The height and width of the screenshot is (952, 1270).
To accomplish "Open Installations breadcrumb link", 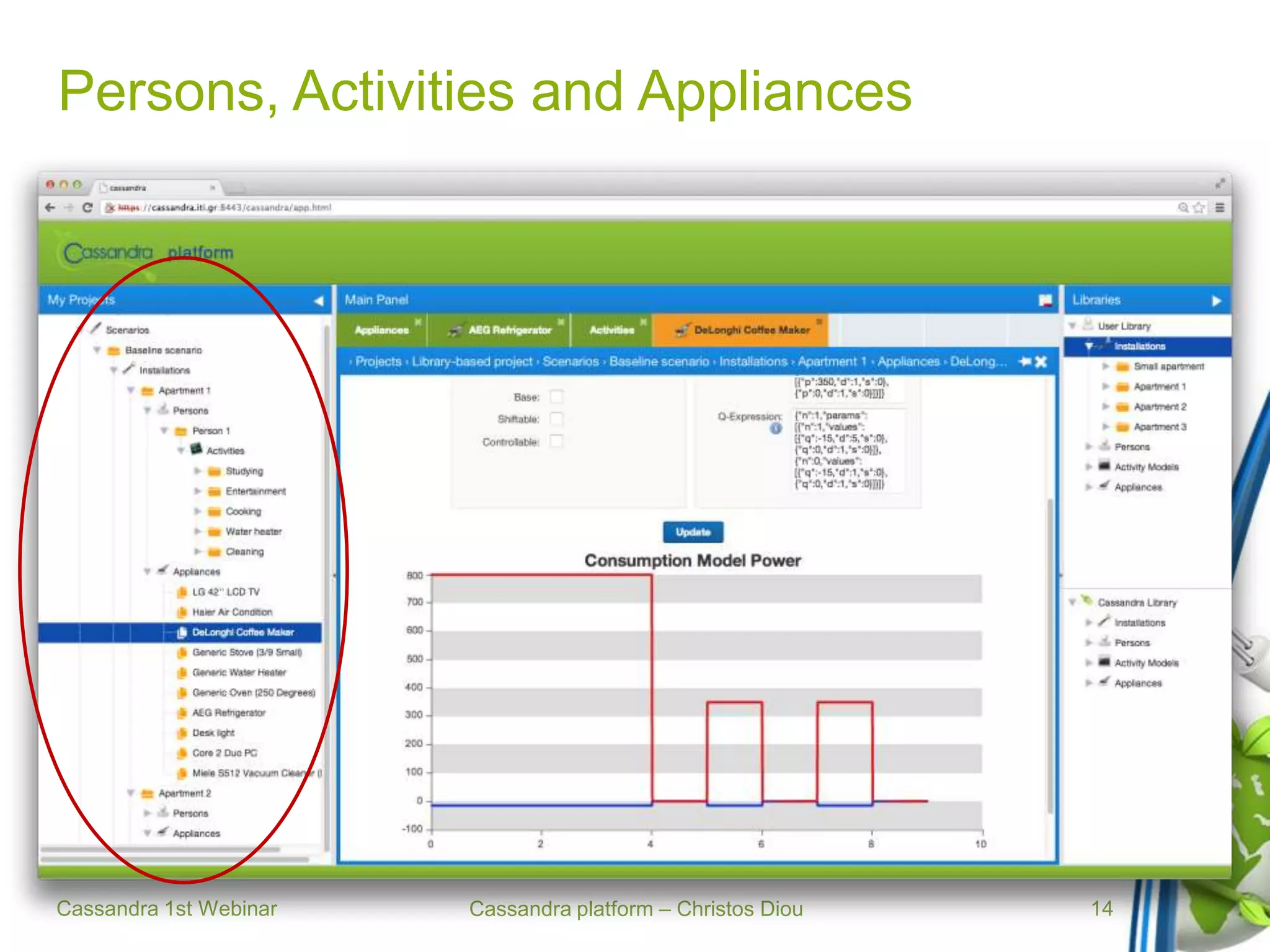I will (753, 361).
